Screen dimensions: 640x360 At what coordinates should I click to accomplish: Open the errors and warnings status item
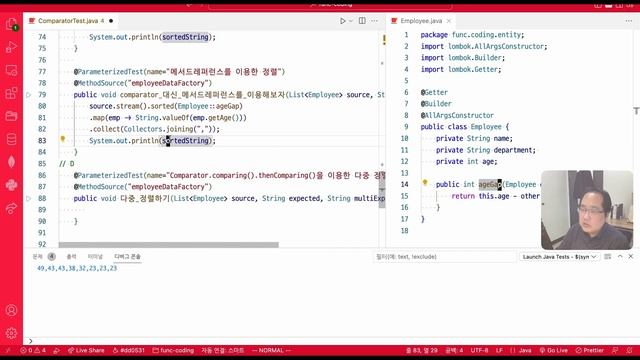(33, 350)
